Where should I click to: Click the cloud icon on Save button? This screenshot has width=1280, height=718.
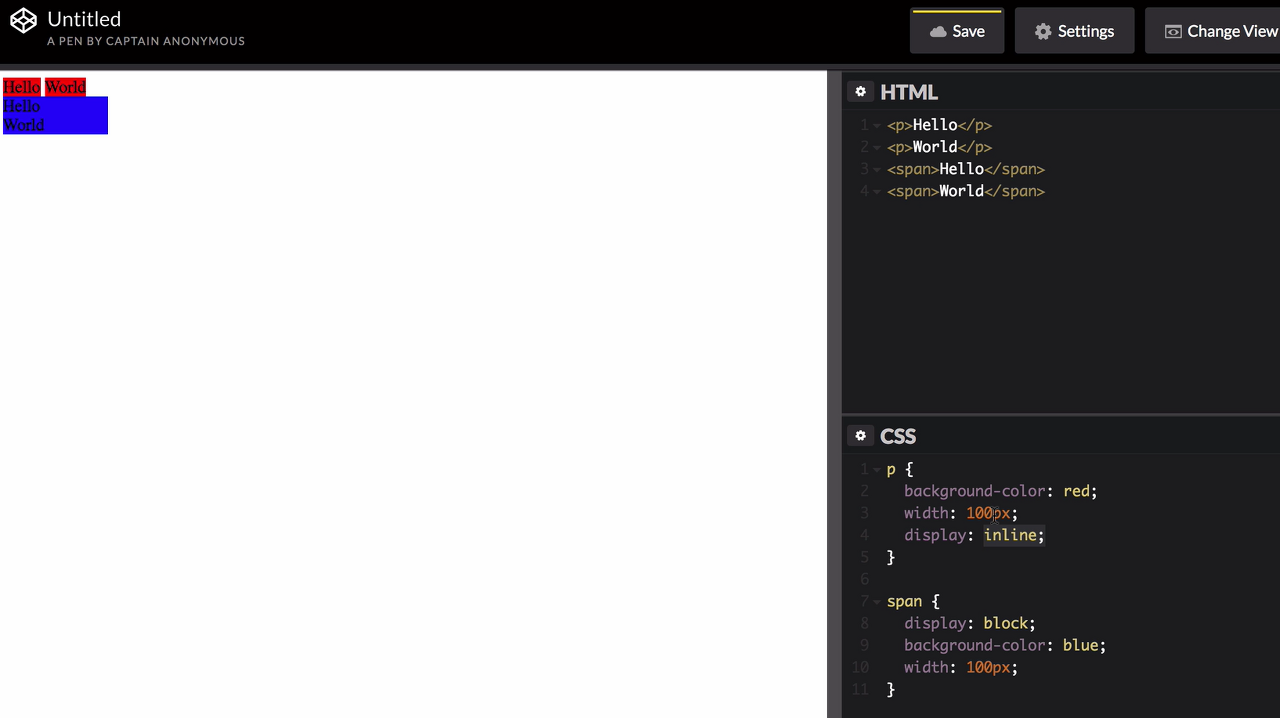tap(937, 32)
